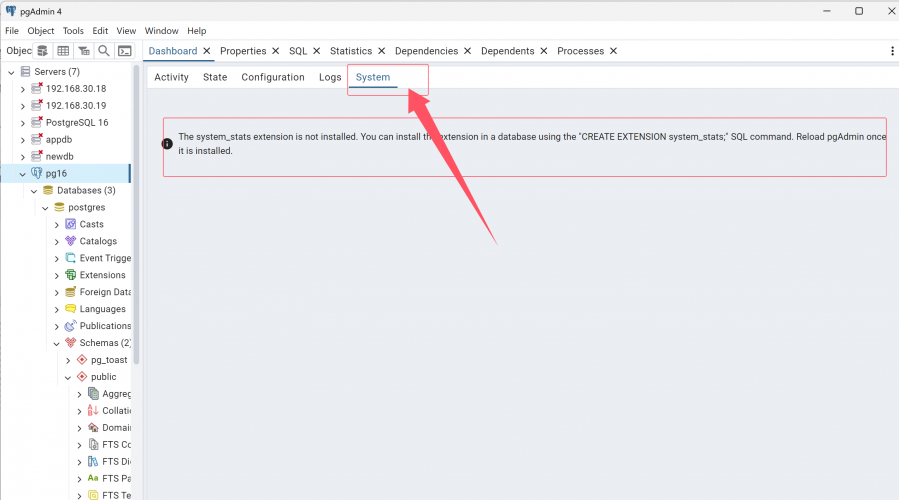
Task: Click the Servers group icon
Action: [x=25, y=71]
